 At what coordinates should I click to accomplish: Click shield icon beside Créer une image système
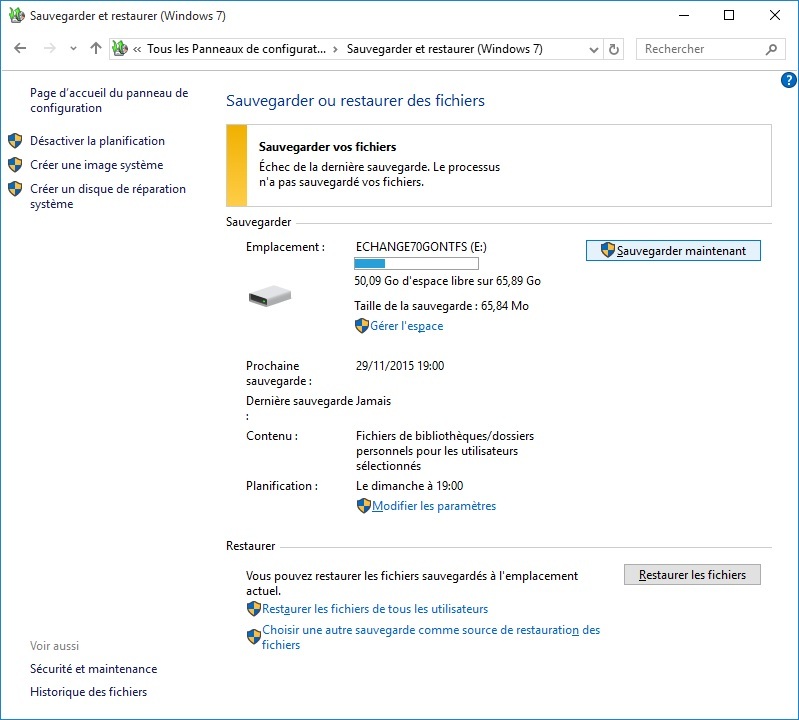(15, 165)
